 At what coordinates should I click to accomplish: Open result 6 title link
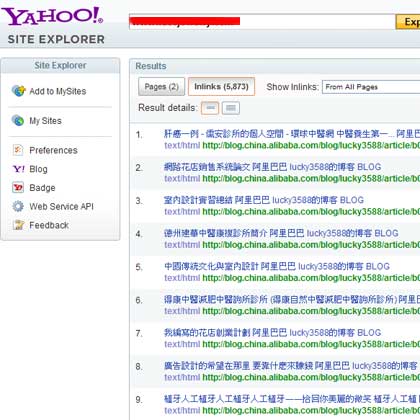point(292,299)
